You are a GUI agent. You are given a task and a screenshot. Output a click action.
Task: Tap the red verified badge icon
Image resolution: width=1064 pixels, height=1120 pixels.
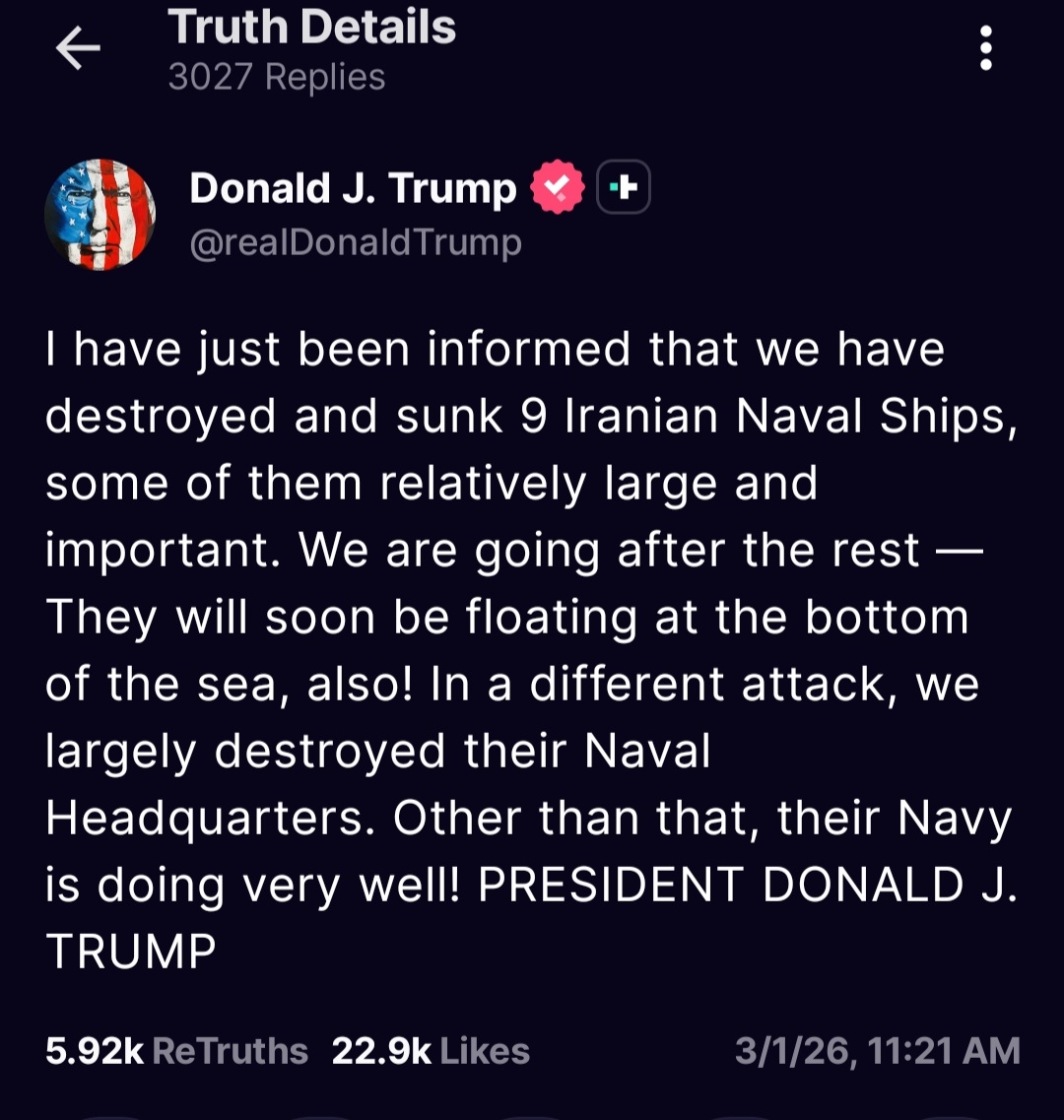pyautogui.click(x=558, y=187)
